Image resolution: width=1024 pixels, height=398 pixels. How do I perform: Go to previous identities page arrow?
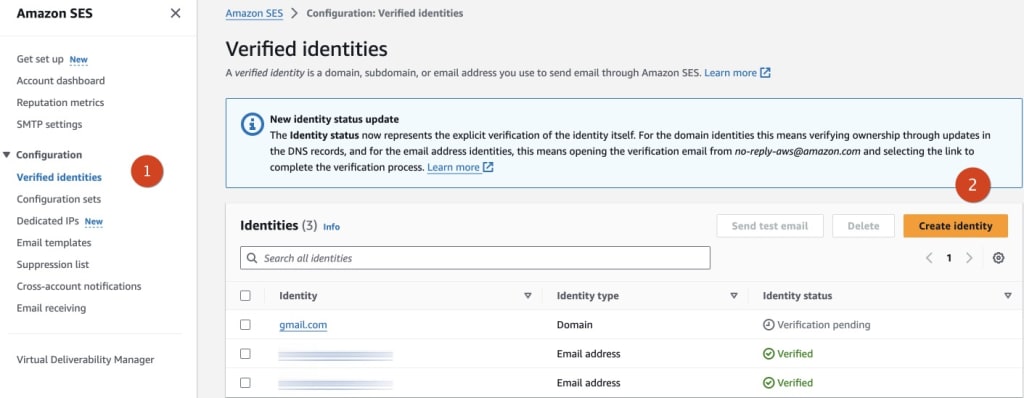click(929, 258)
